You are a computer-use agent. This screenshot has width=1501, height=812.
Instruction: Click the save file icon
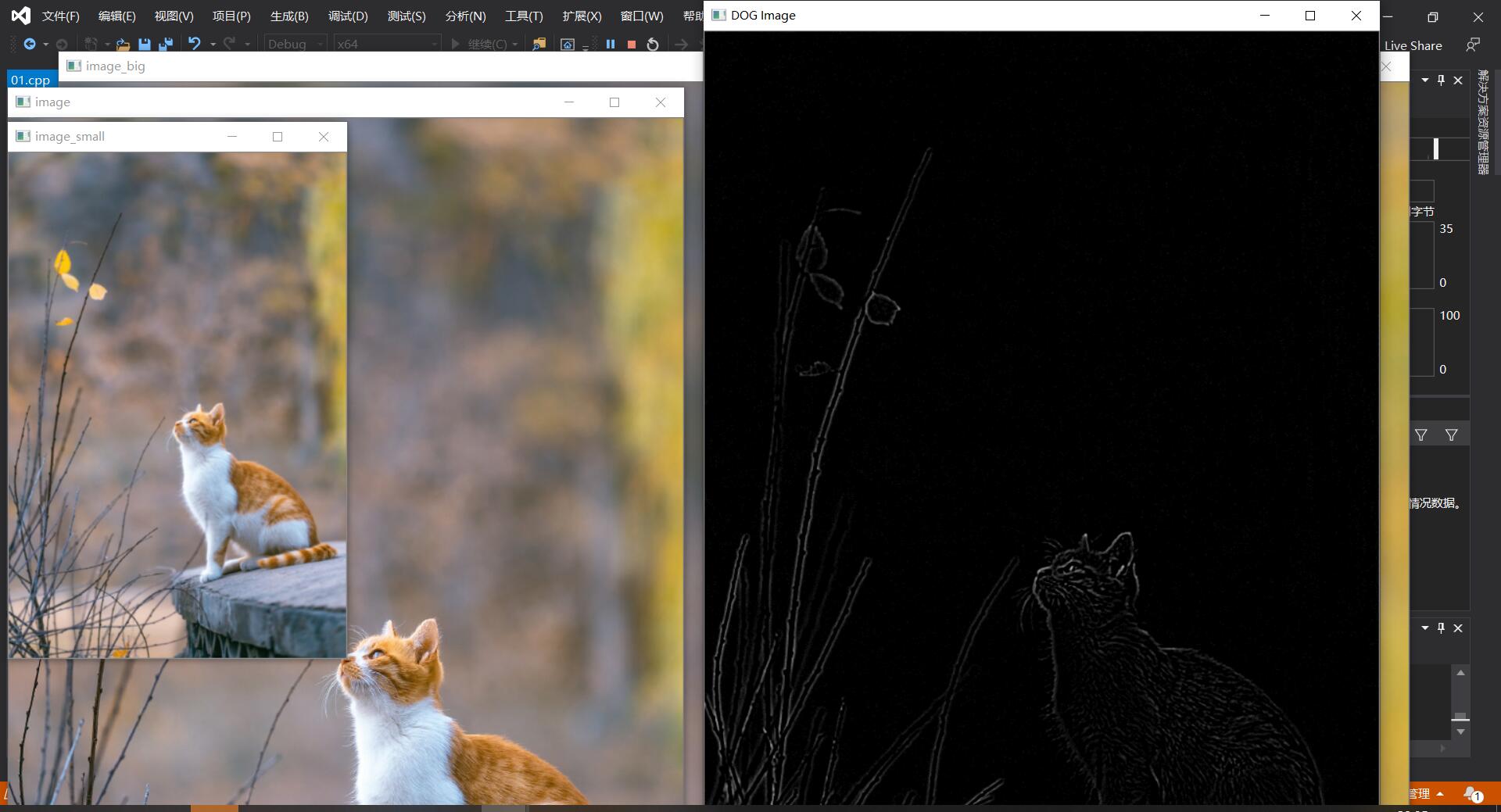144,44
